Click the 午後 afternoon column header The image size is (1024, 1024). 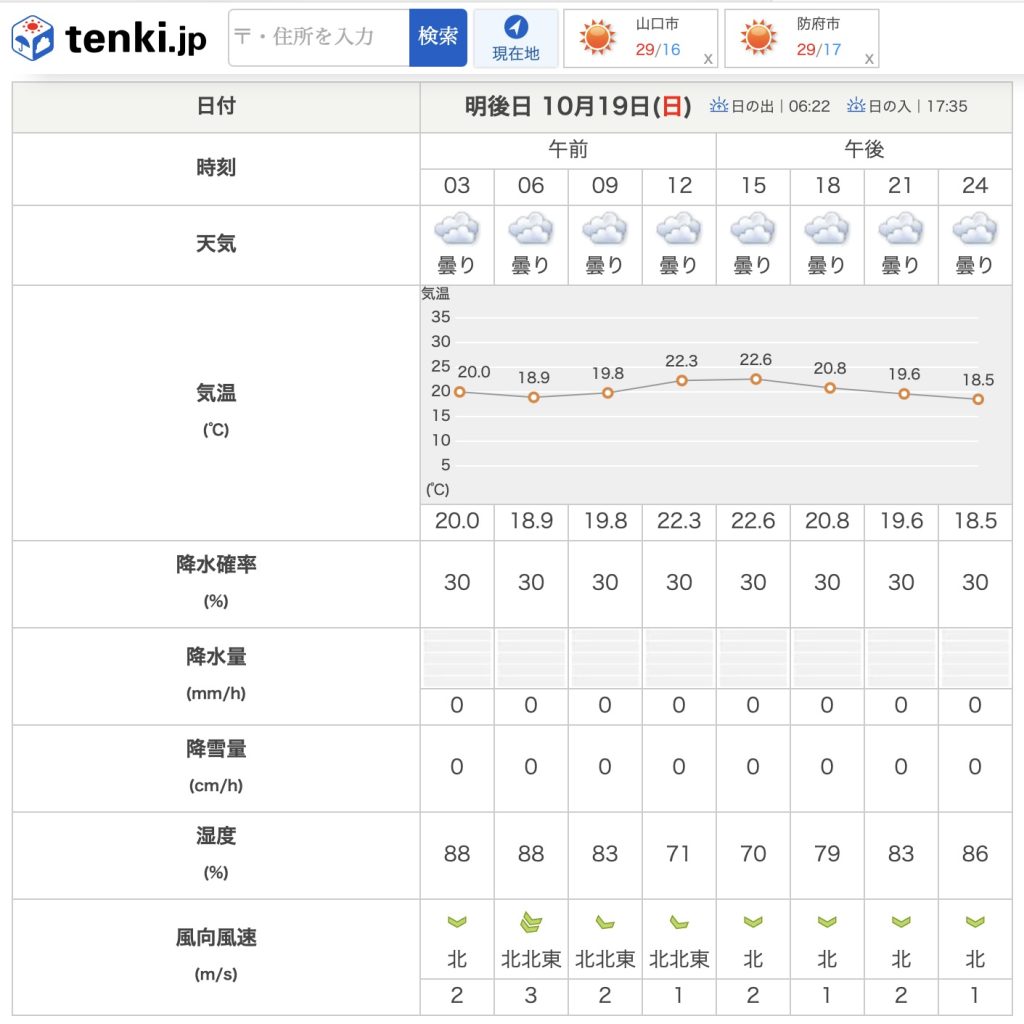(x=864, y=150)
